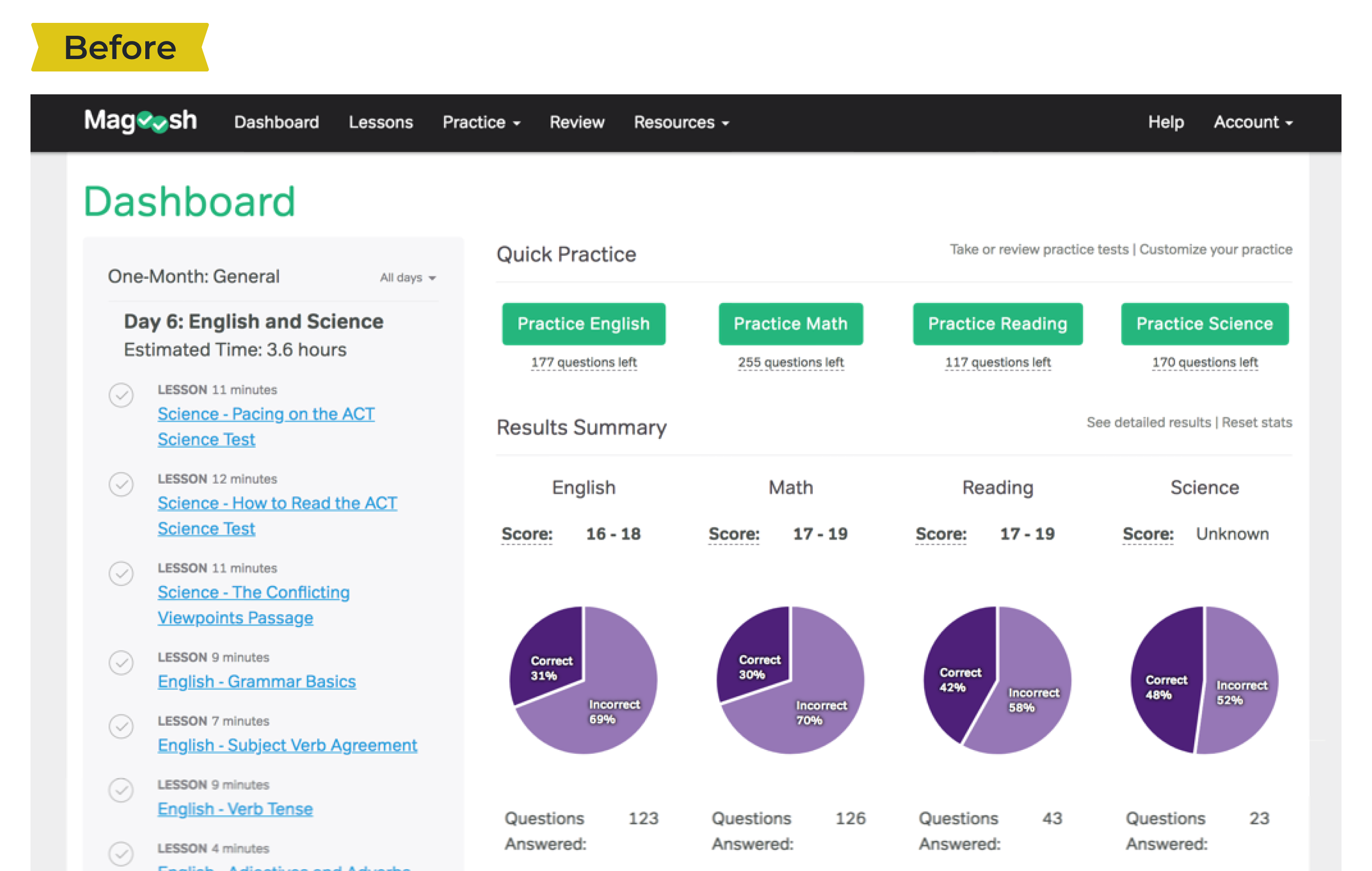Viewport: 1372px width, 871px height.
Task: Open the All days filter dropdown
Action: [408, 278]
